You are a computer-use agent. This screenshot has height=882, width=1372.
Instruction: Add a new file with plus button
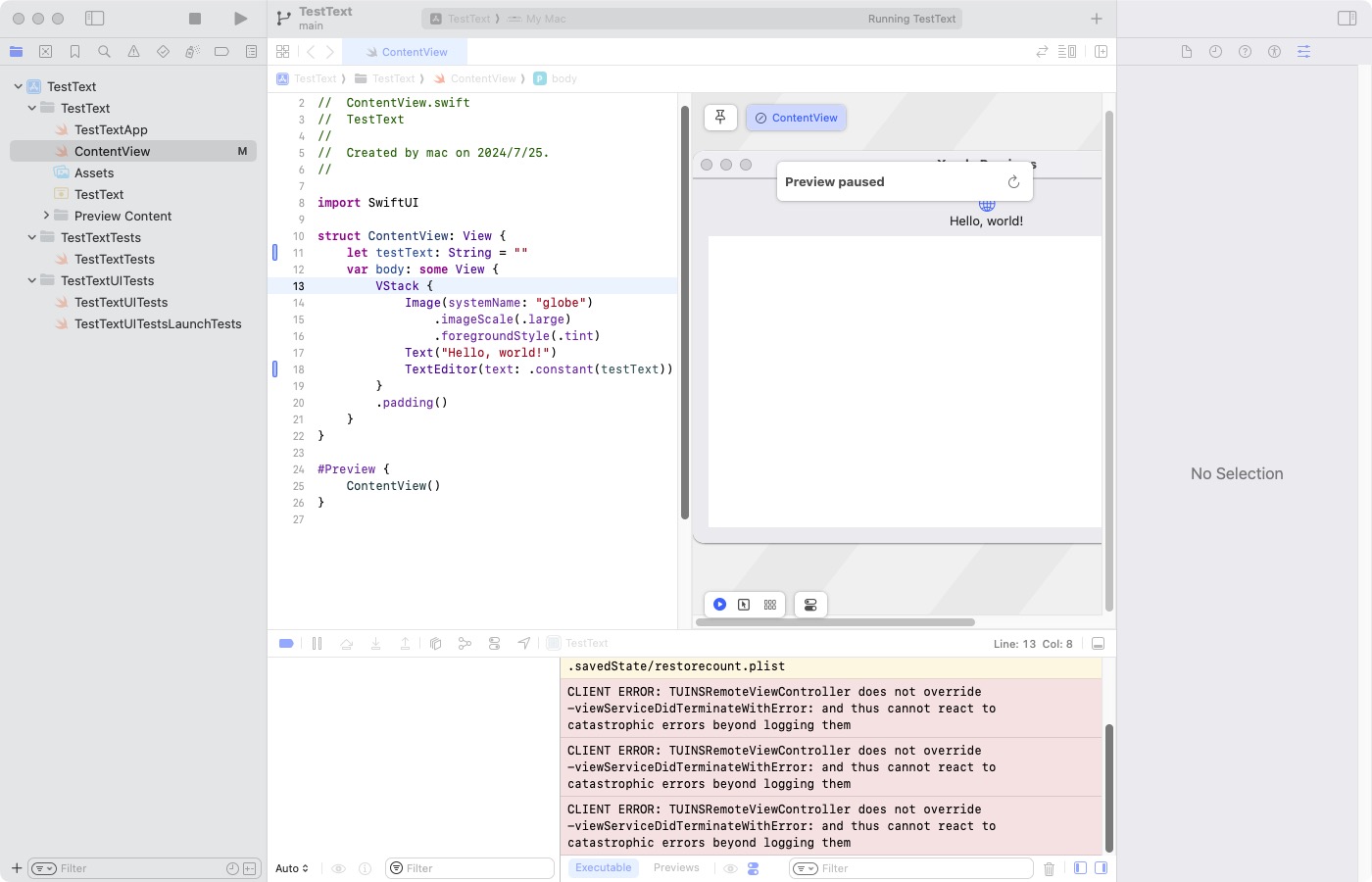click(x=16, y=868)
